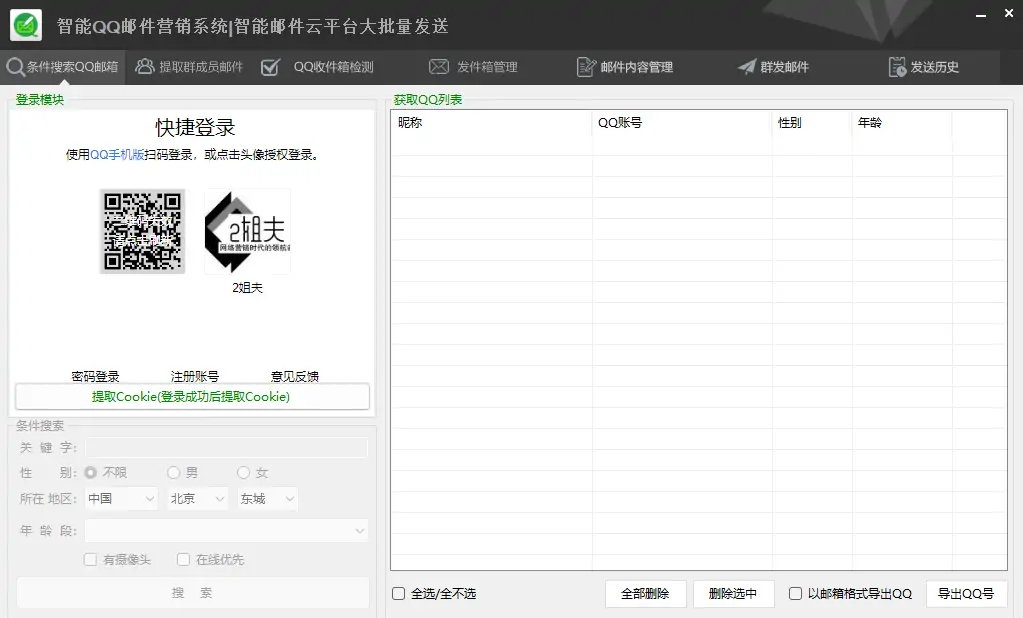Click the 昵称 column header
1023x618 pixels.
492,123
